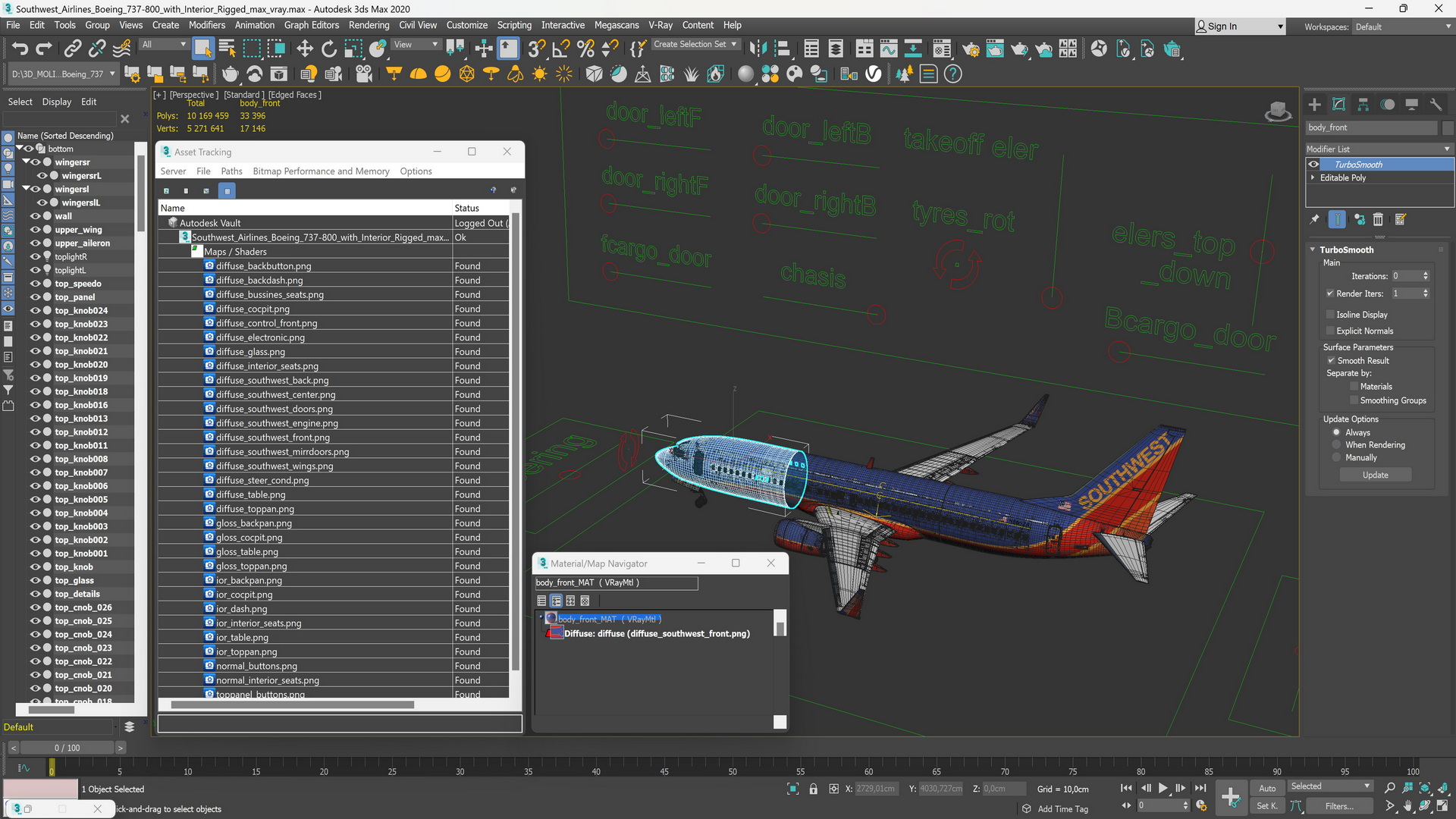Viewport: 1456px width, 819px height.
Task: Enable the Isoline Display checkbox
Action: coord(1330,314)
